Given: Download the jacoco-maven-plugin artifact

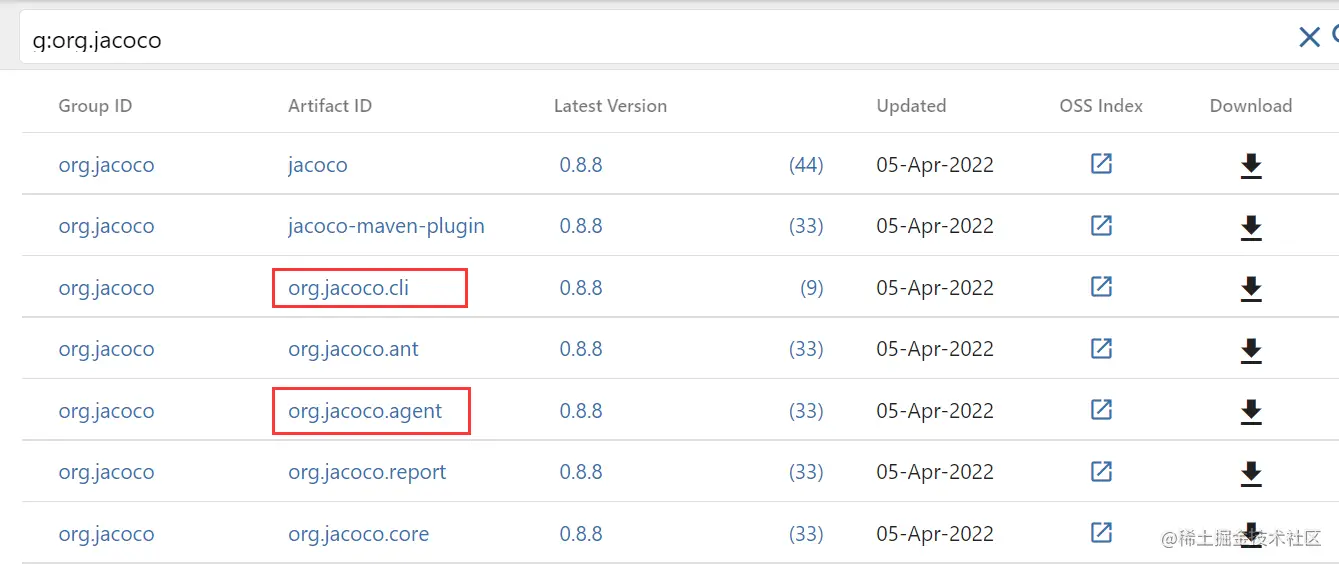Looking at the screenshot, I should pos(1250,228).
